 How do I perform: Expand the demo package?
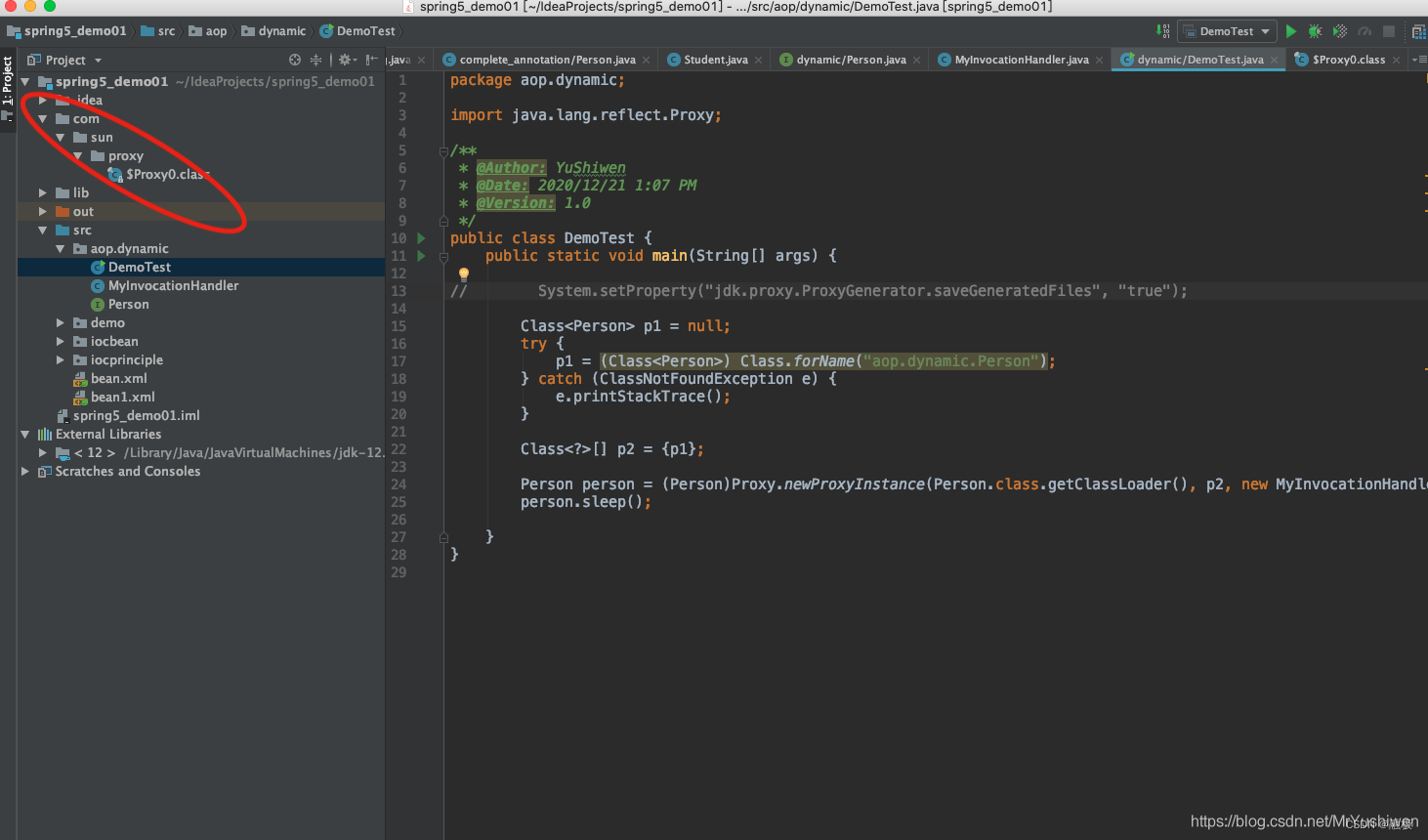click(x=61, y=323)
